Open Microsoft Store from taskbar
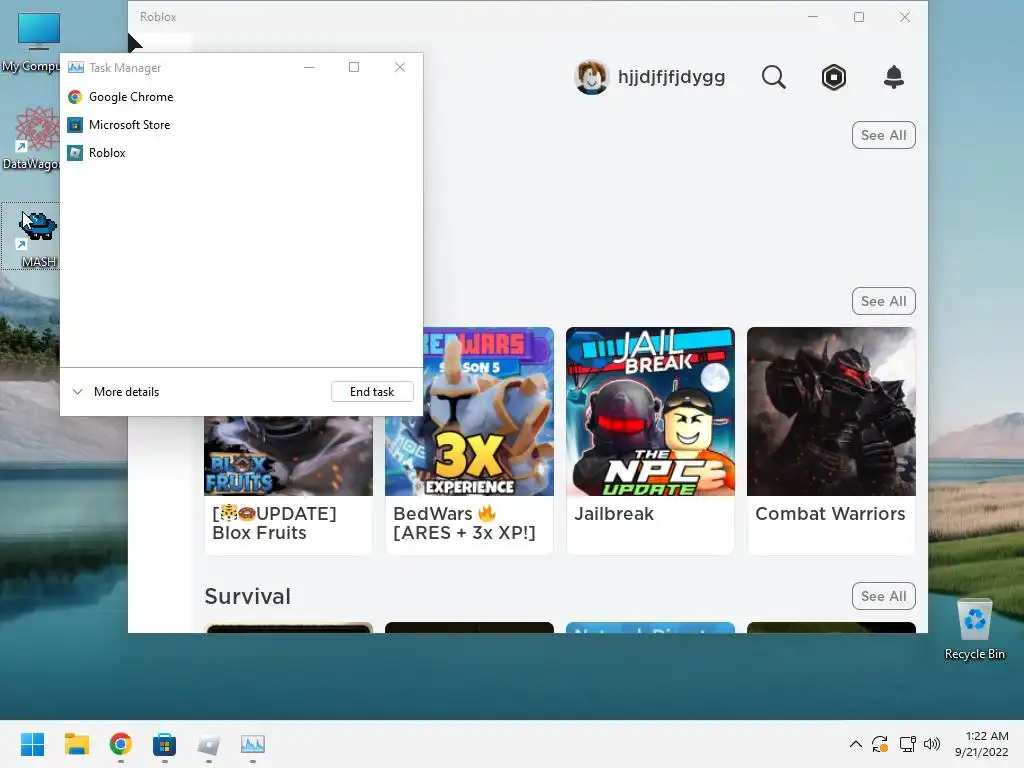Screen dimensions: 1024x768 165,744
